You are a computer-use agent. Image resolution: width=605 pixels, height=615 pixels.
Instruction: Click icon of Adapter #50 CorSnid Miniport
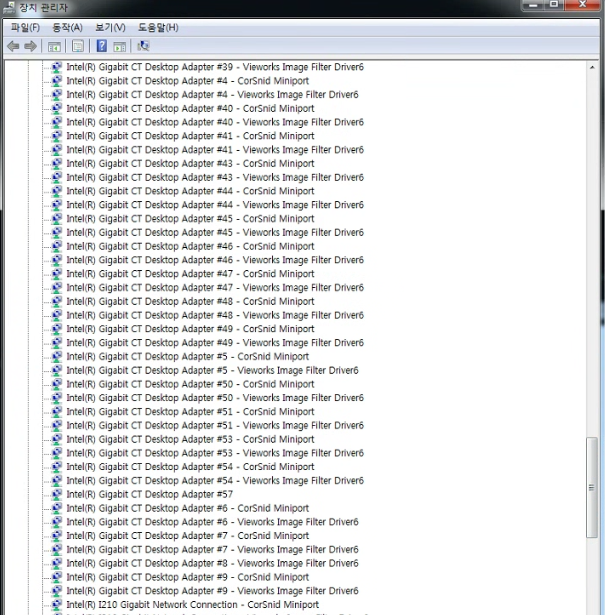57,384
